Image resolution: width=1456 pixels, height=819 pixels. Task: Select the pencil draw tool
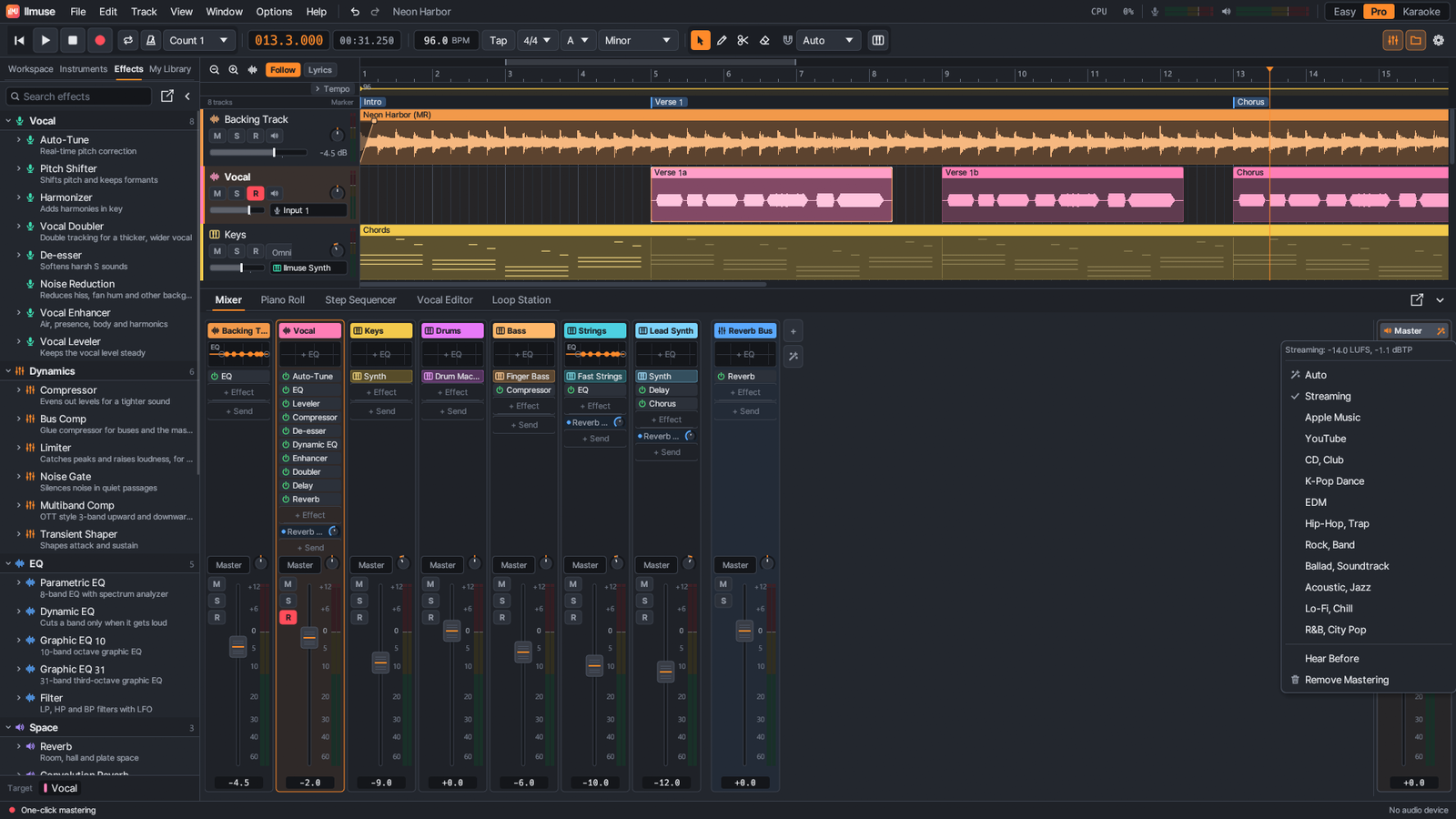[x=722, y=40]
